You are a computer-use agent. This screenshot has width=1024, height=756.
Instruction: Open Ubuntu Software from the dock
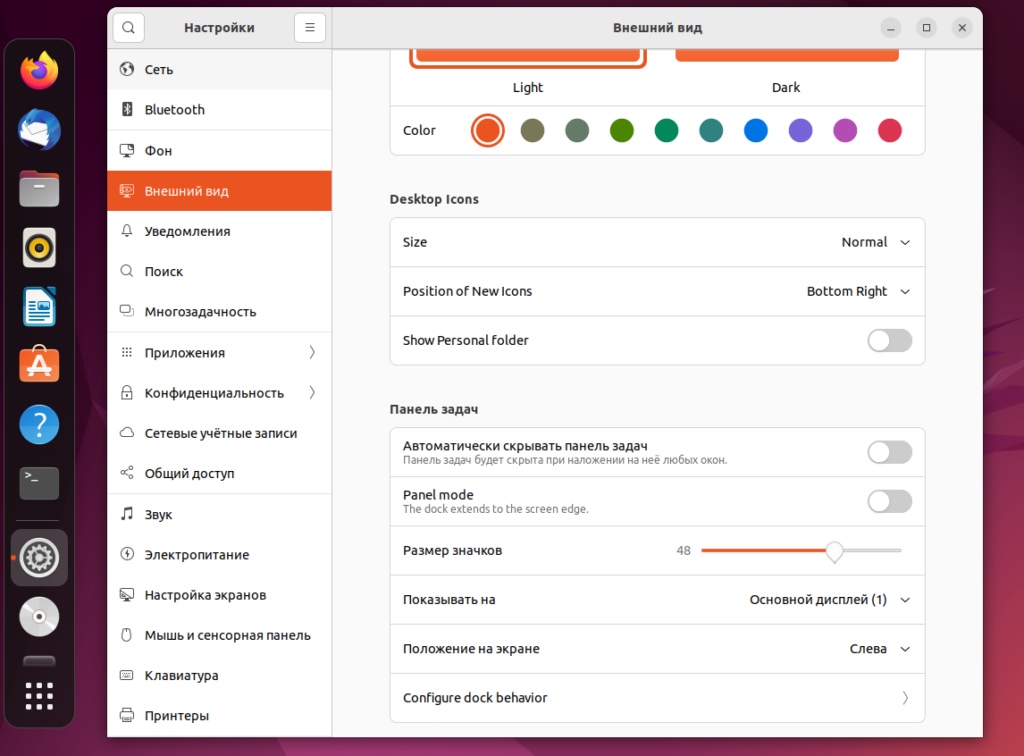[39, 366]
